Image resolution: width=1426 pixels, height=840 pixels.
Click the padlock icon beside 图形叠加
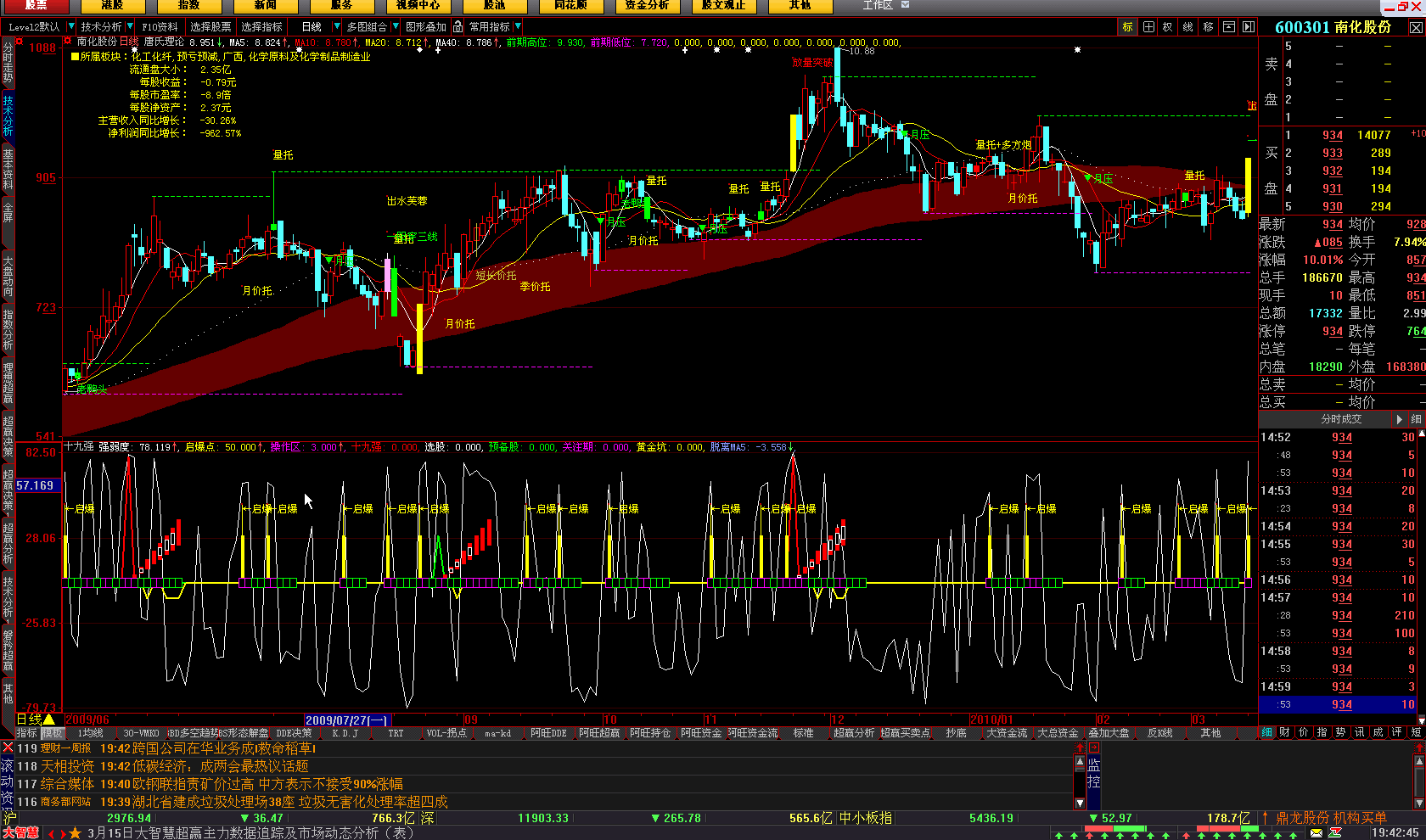[458, 27]
